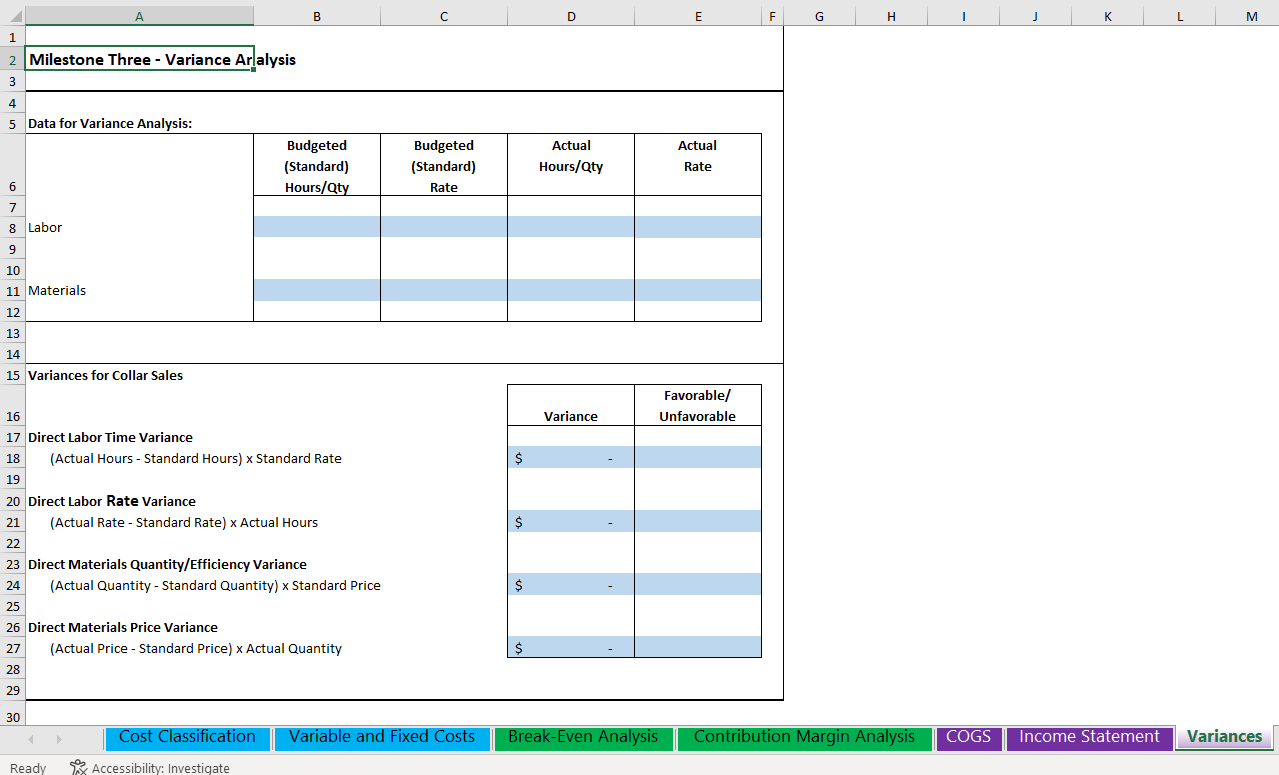The width and height of the screenshot is (1279, 775).
Task: Switch to the Cost Classification sheet
Action: pos(187,736)
